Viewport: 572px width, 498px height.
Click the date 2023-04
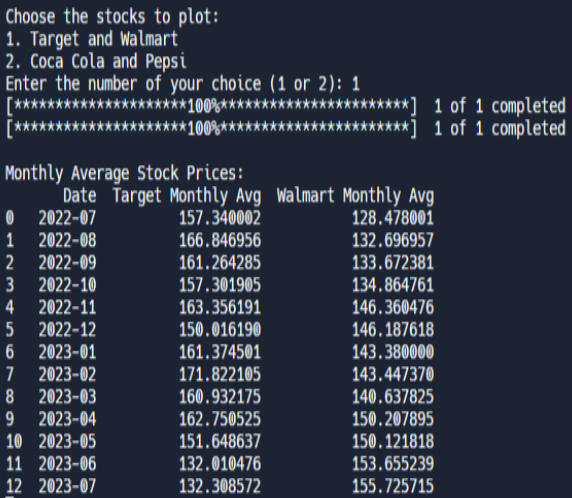67,419
